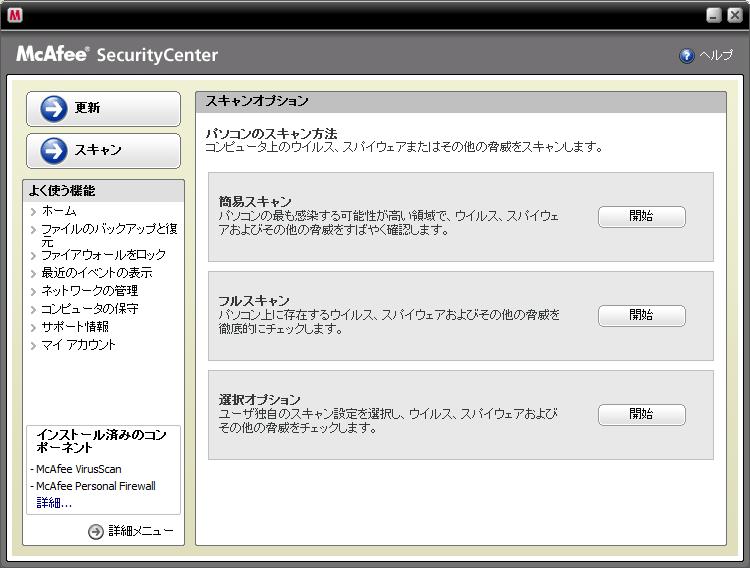
Task: Click the blue arrow icon beside スキャン
Action: 54,150
